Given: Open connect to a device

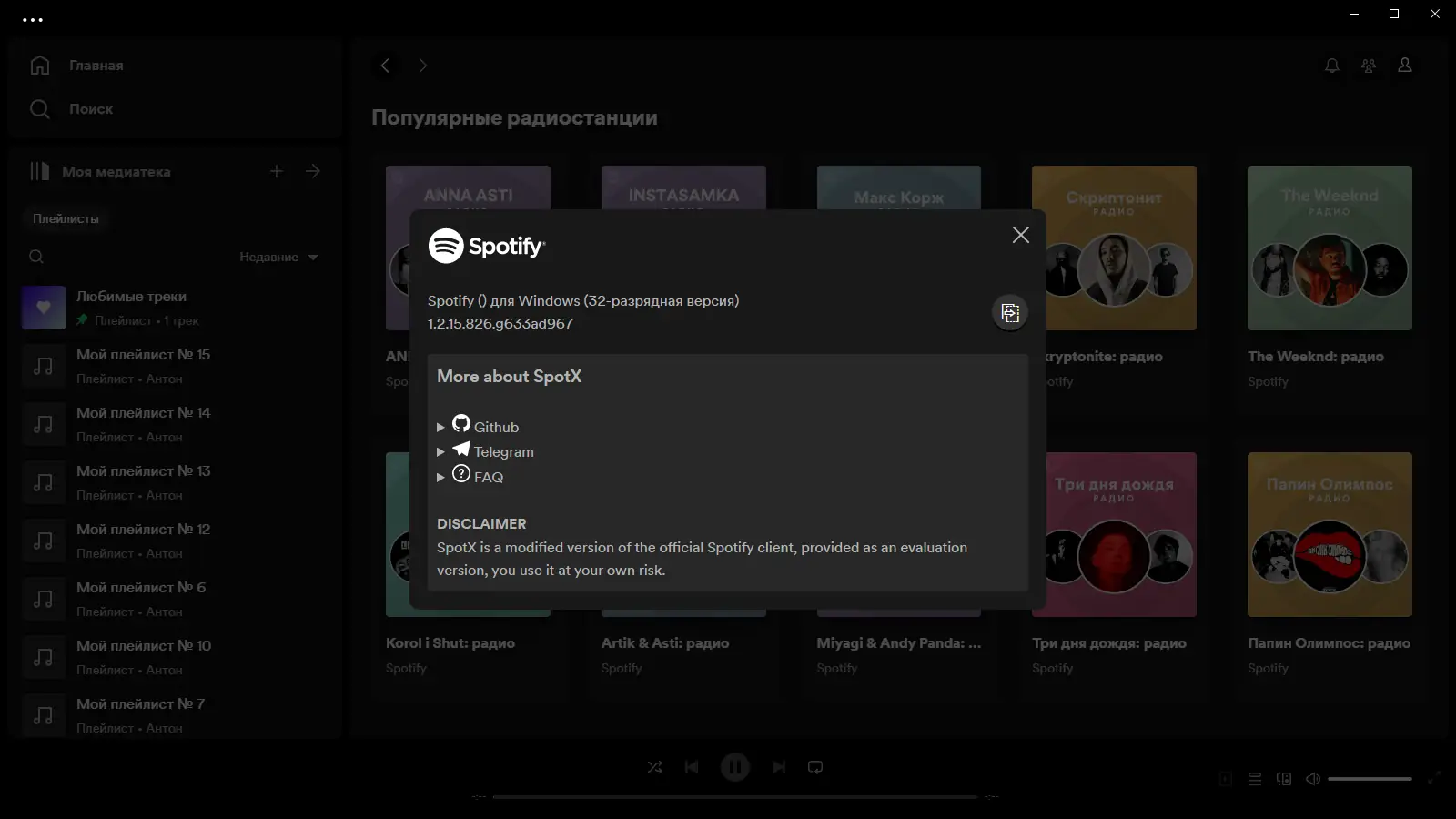Looking at the screenshot, I should [x=1284, y=779].
